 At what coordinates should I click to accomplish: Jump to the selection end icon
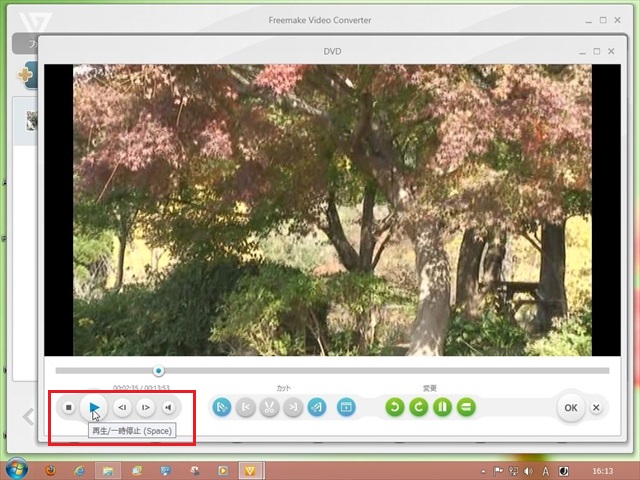coord(293,407)
